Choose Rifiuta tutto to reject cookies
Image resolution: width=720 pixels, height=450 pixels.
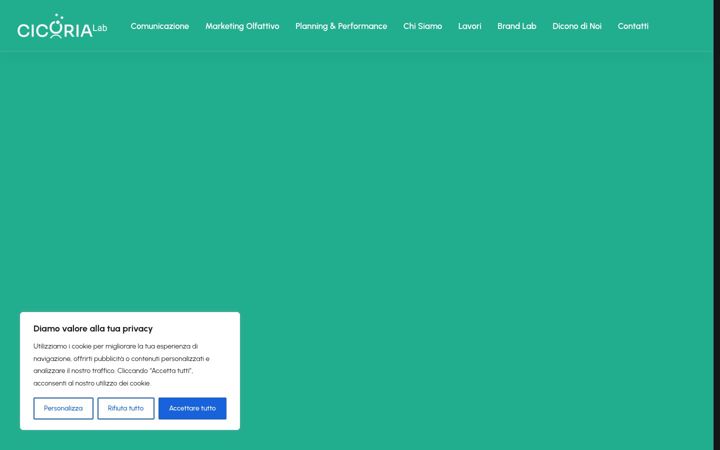coord(126,408)
